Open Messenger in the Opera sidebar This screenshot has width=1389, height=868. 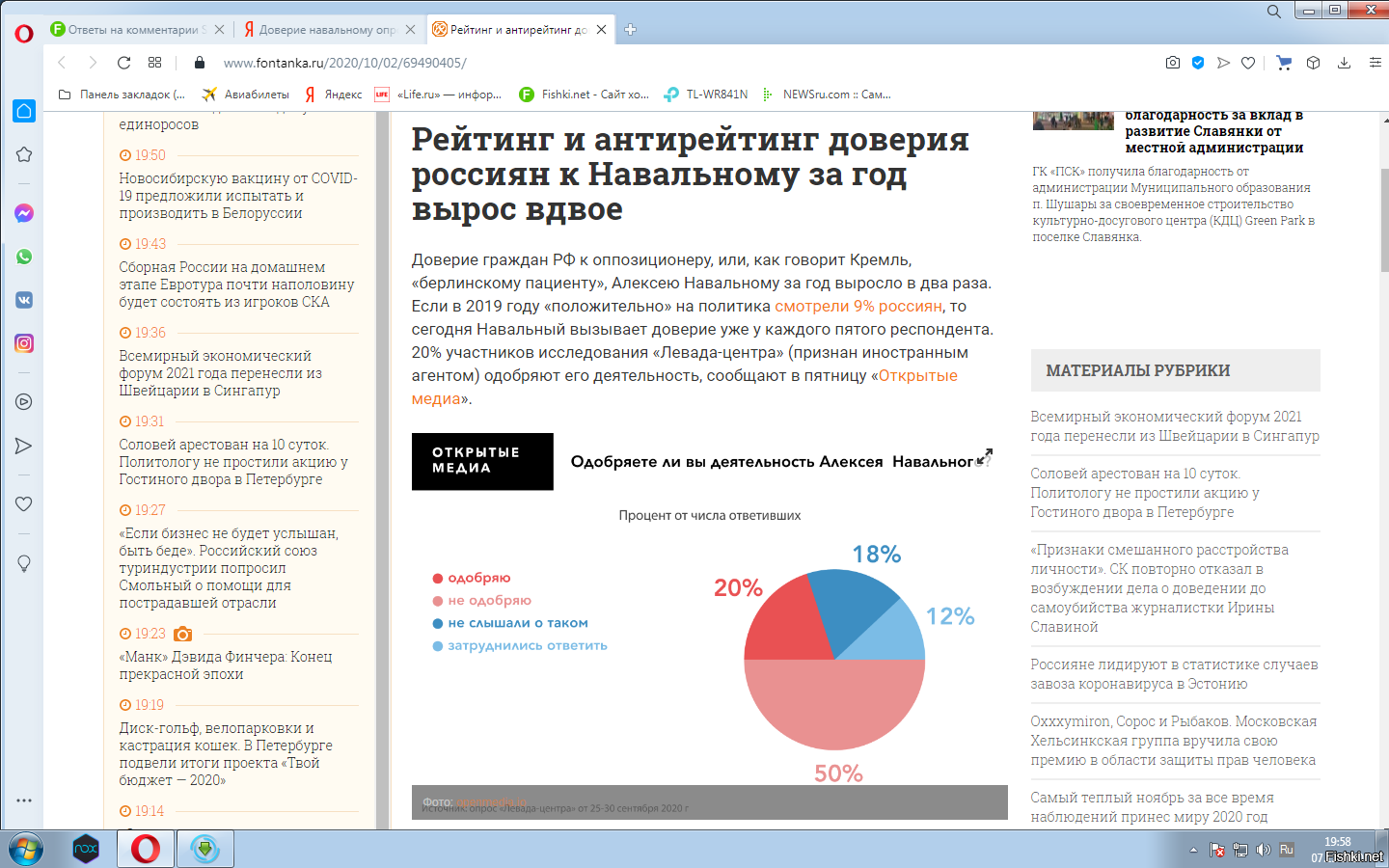(24, 213)
